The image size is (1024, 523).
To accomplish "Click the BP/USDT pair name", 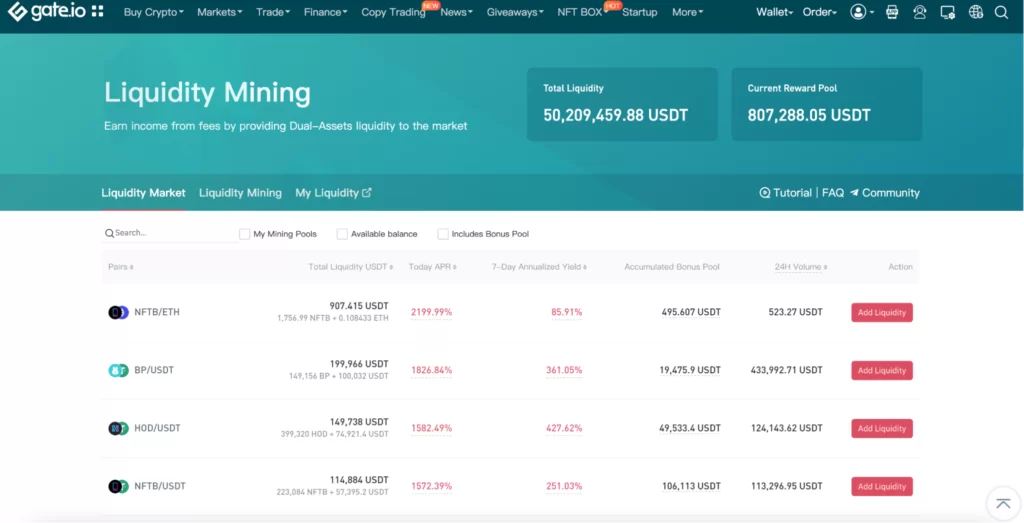I will (x=154, y=370).
